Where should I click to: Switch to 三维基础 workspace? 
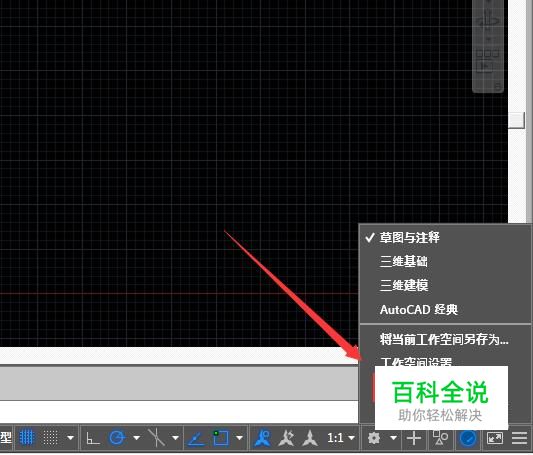coord(445,261)
